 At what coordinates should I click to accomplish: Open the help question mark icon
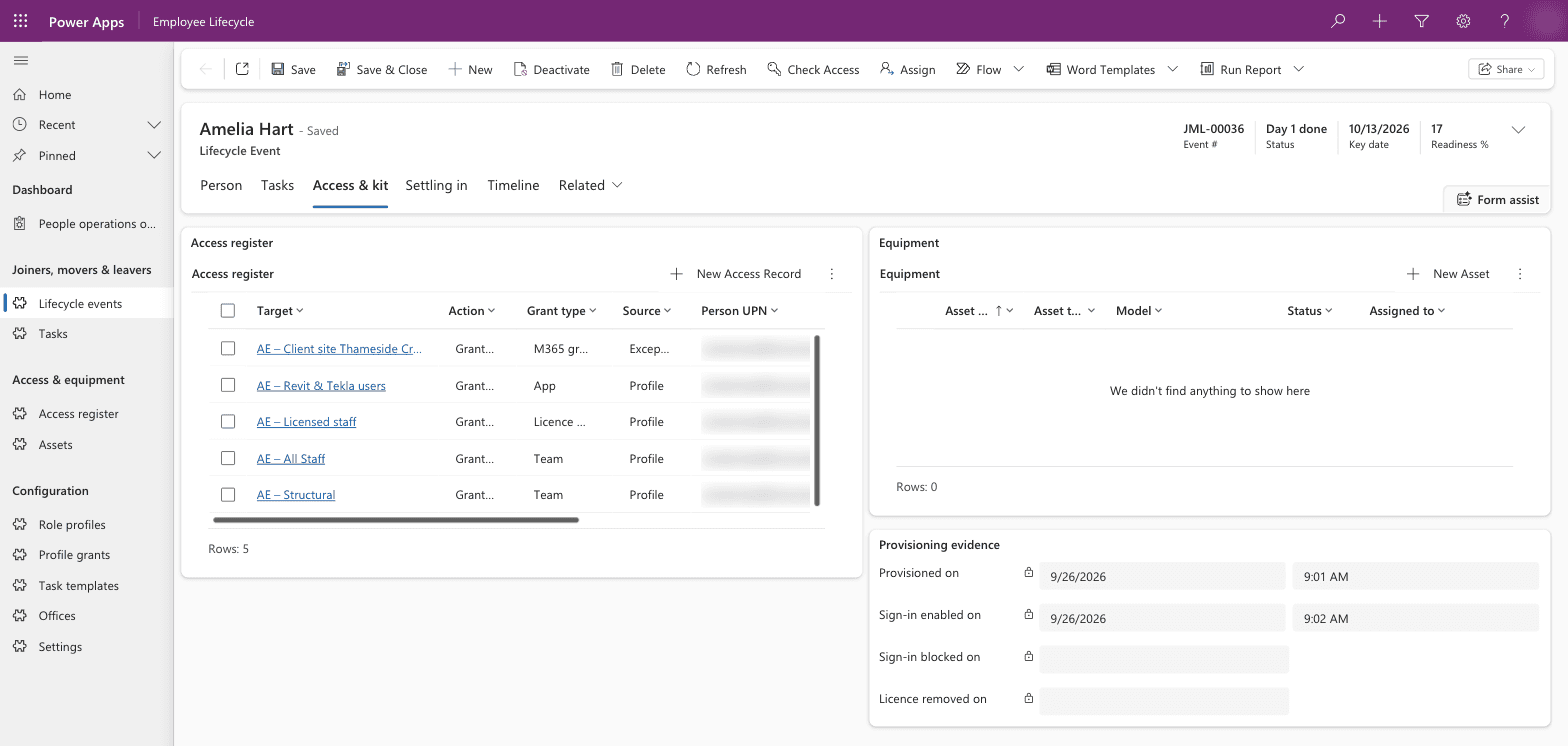(x=1505, y=21)
